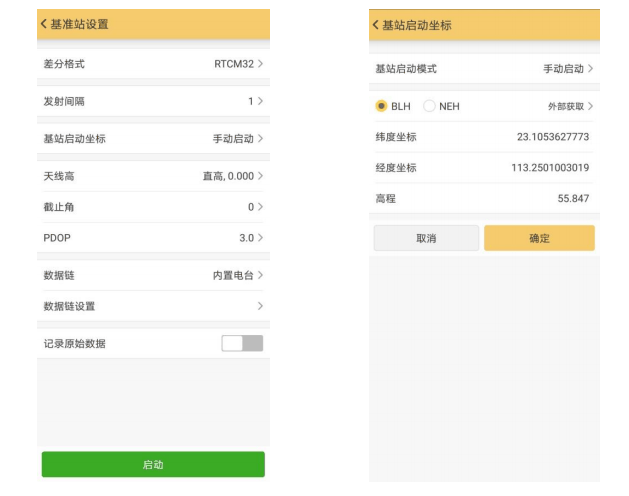Open 发射间隔 setting row
The width and height of the screenshot is (629, 496).
coord(153,101)
